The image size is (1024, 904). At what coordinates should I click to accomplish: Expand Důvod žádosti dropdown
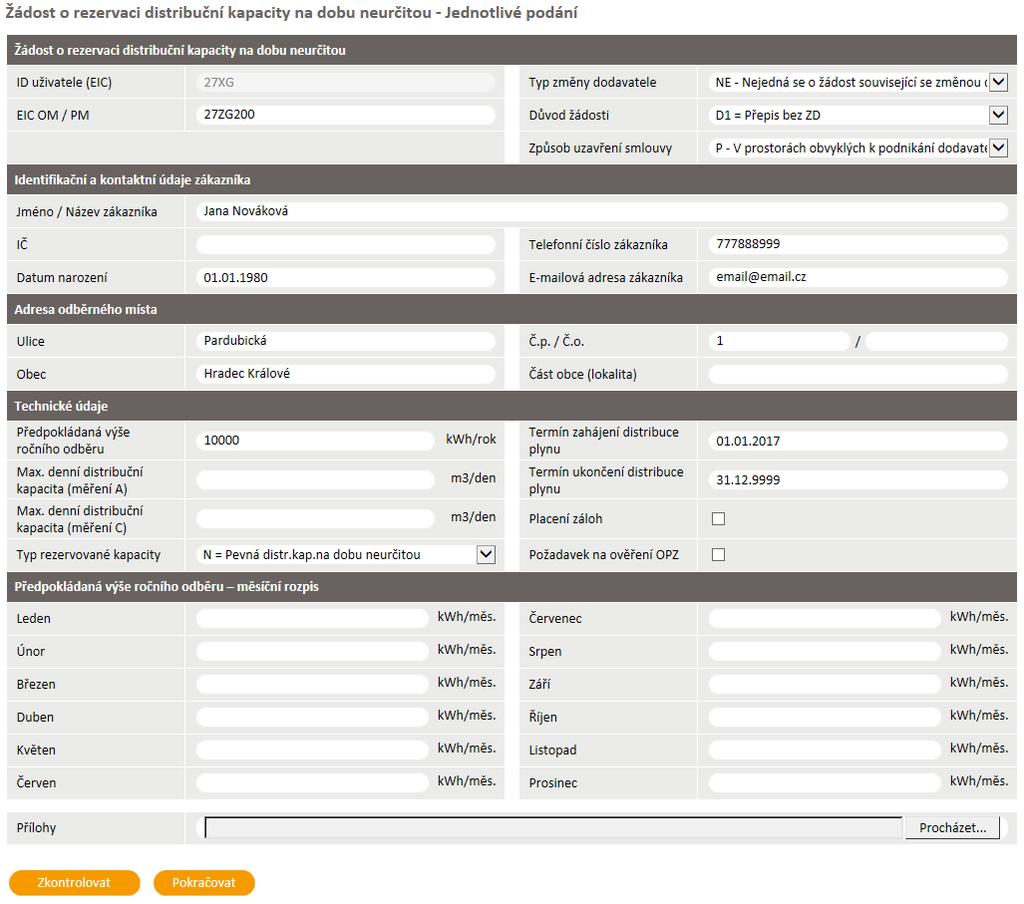pos(858,115)
